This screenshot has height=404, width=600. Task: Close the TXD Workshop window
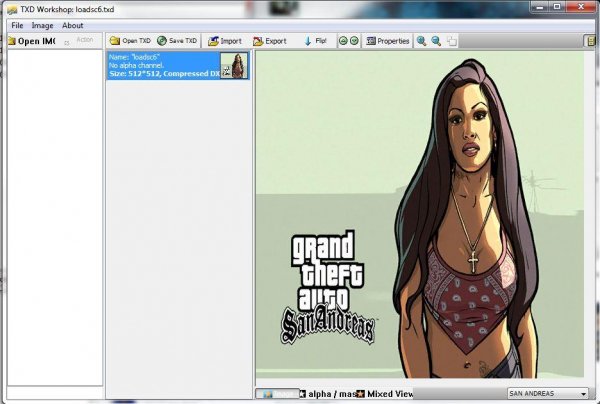tap(581, 7)
